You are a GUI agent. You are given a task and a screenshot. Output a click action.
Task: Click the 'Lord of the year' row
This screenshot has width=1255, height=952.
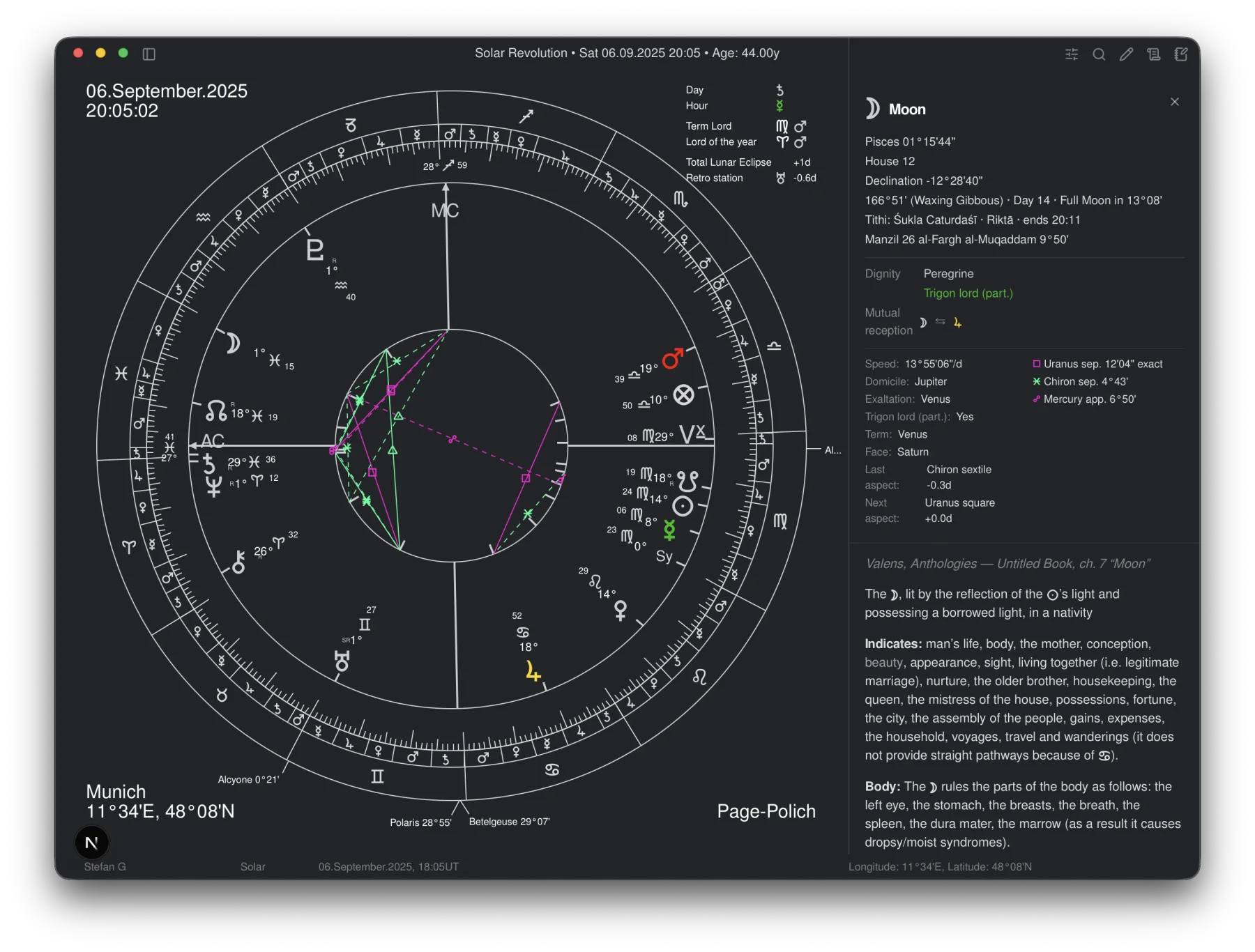[746, 142]
